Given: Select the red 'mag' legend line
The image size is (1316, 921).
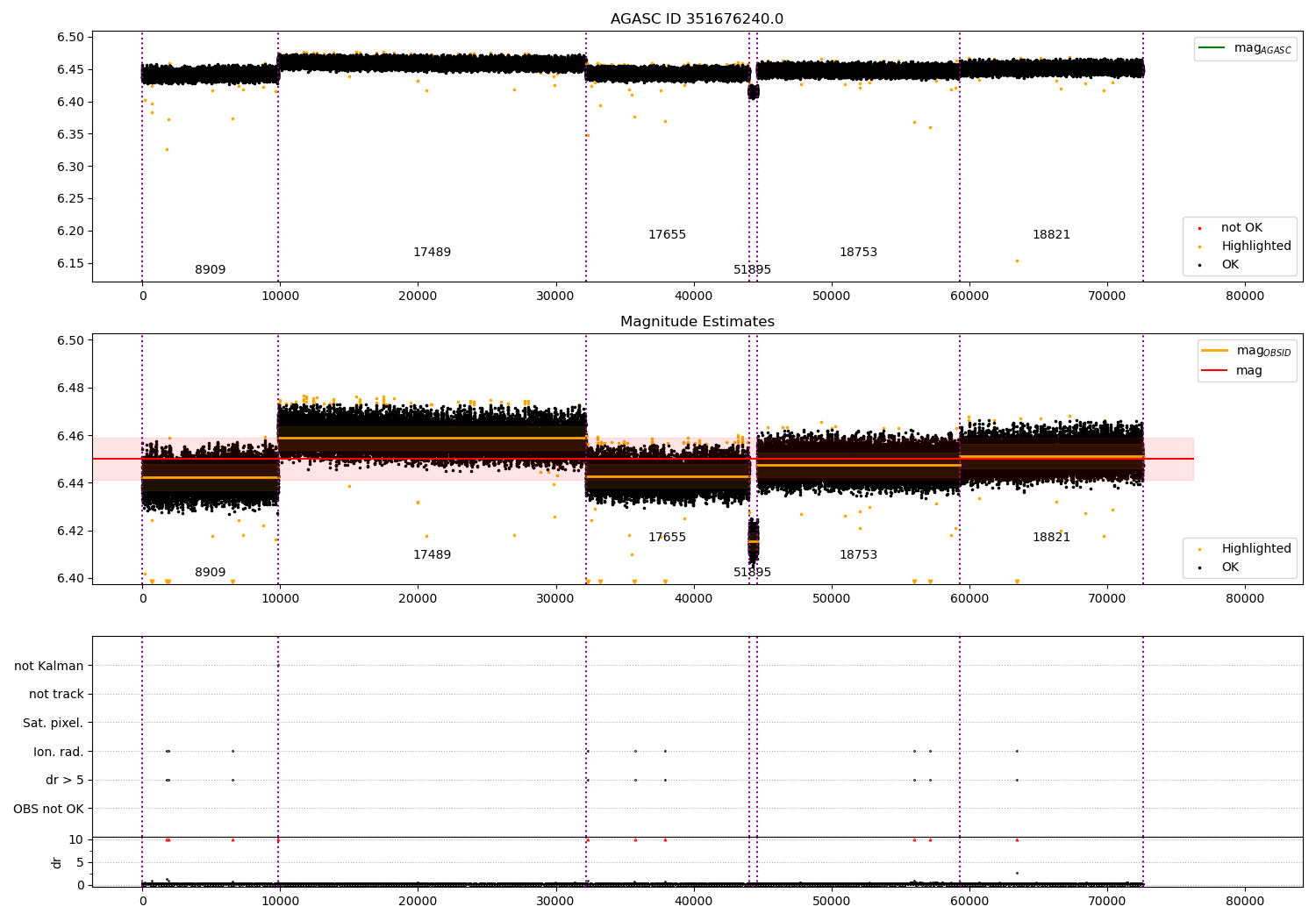Looking at the screenshot, I should pyautogui.click(x=1215, y=370).
